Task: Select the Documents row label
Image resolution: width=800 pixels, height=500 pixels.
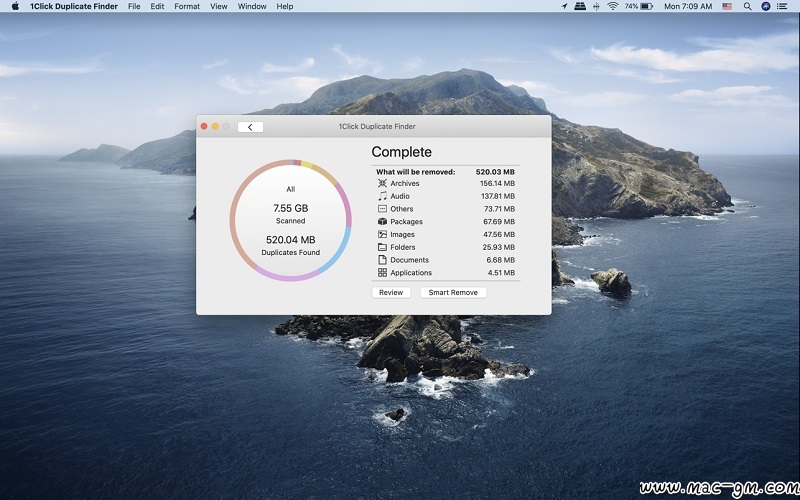Action: click(x=409, y=260)
